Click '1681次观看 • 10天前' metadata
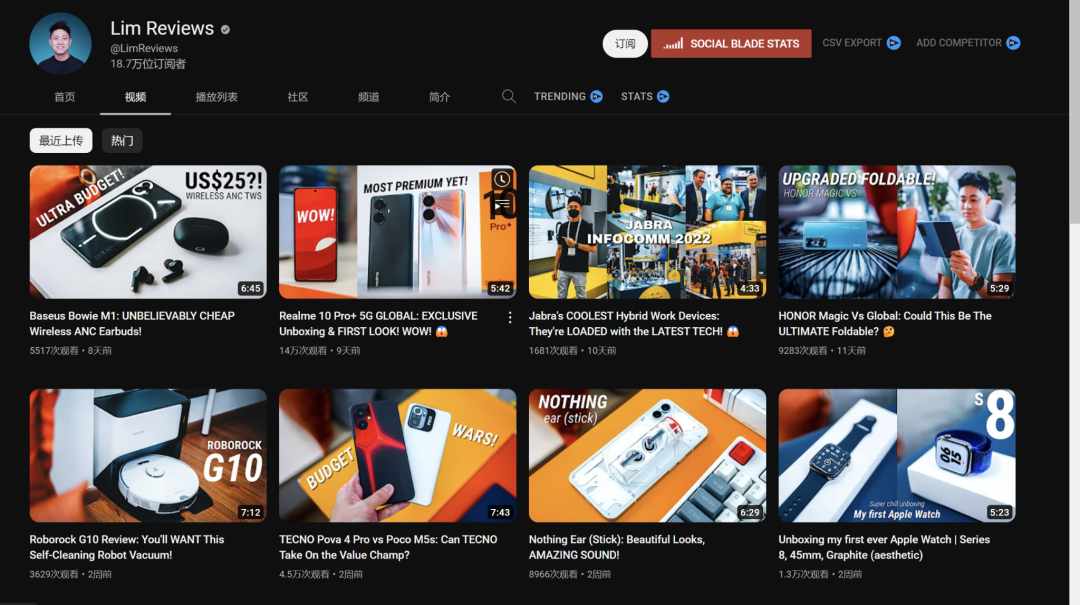 (572, 351)
